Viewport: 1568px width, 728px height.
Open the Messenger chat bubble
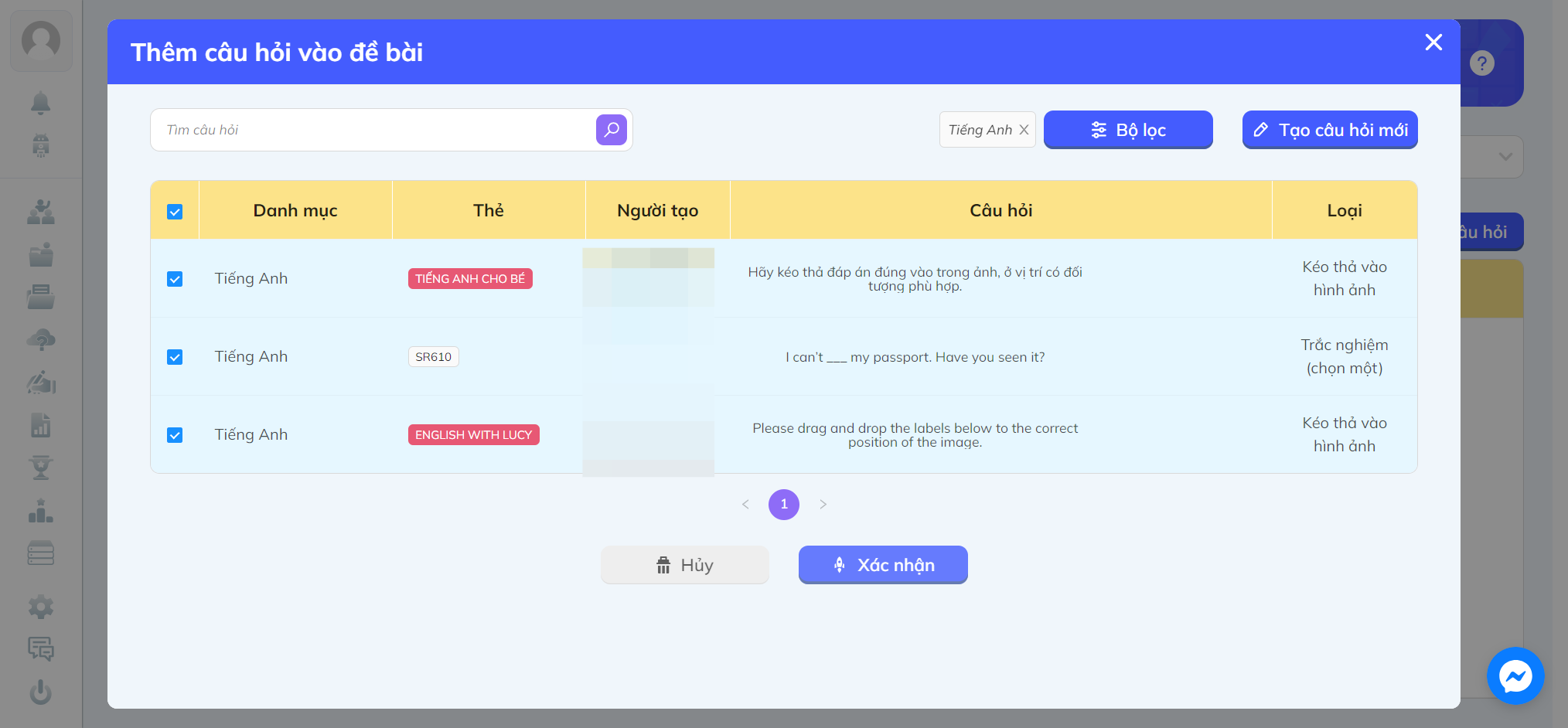[1515, 676]
